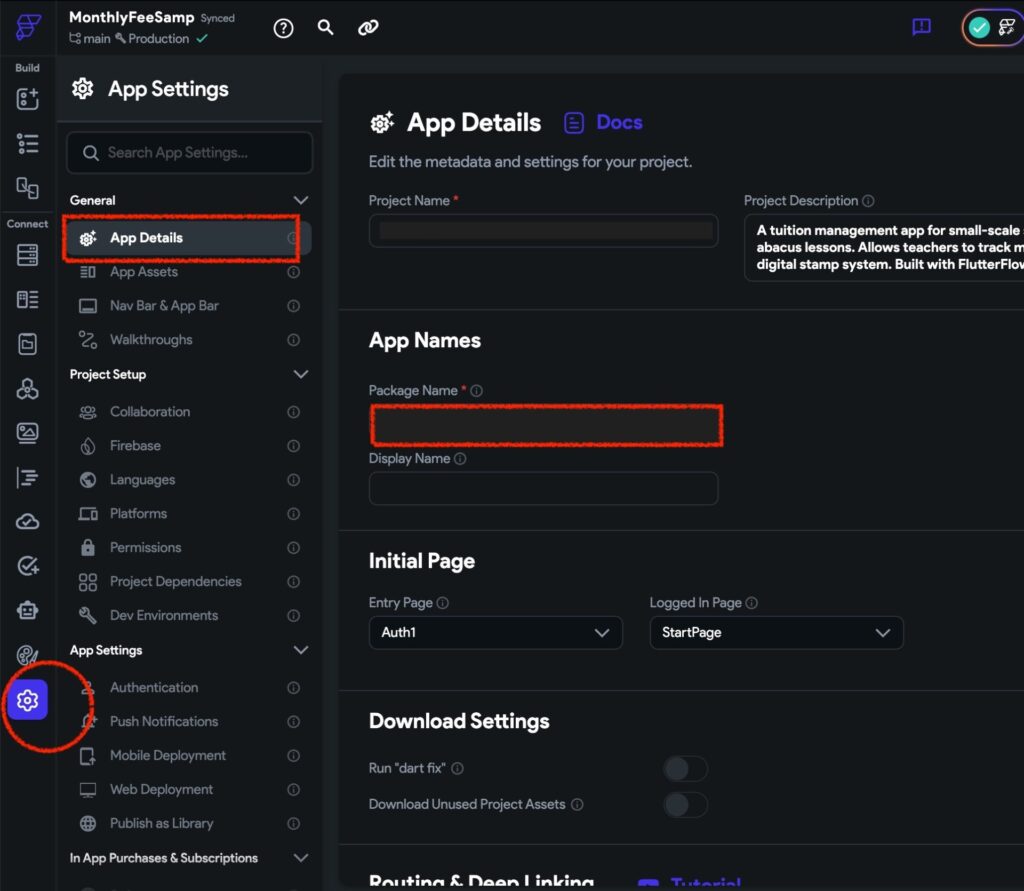Open the Theme Settings palette icon
Viewport: 1024px width, 891px height.
pos(27,655)
